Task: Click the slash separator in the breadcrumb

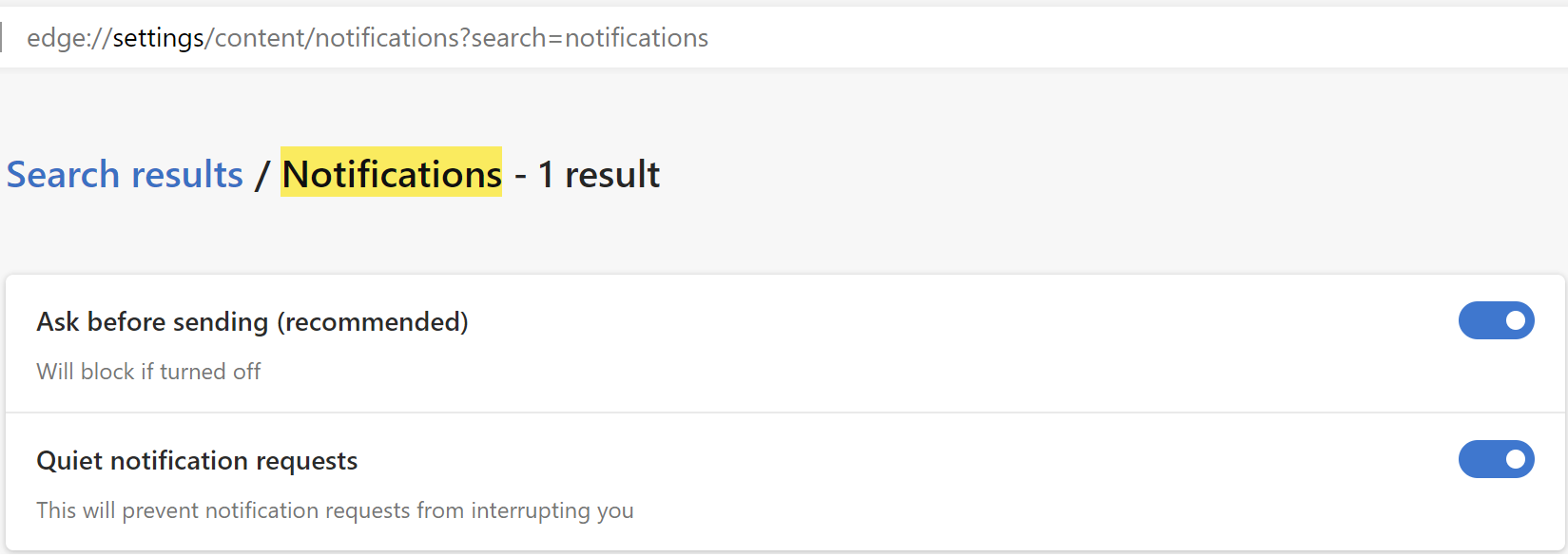Action: coord(261,176)
